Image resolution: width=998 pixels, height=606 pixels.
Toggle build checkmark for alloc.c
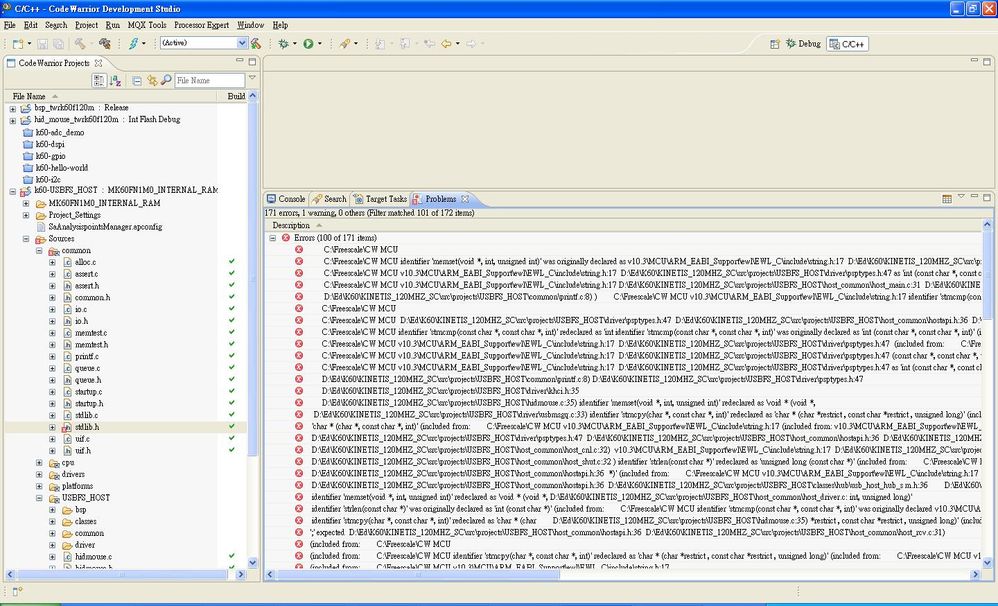tap(232, 262)
